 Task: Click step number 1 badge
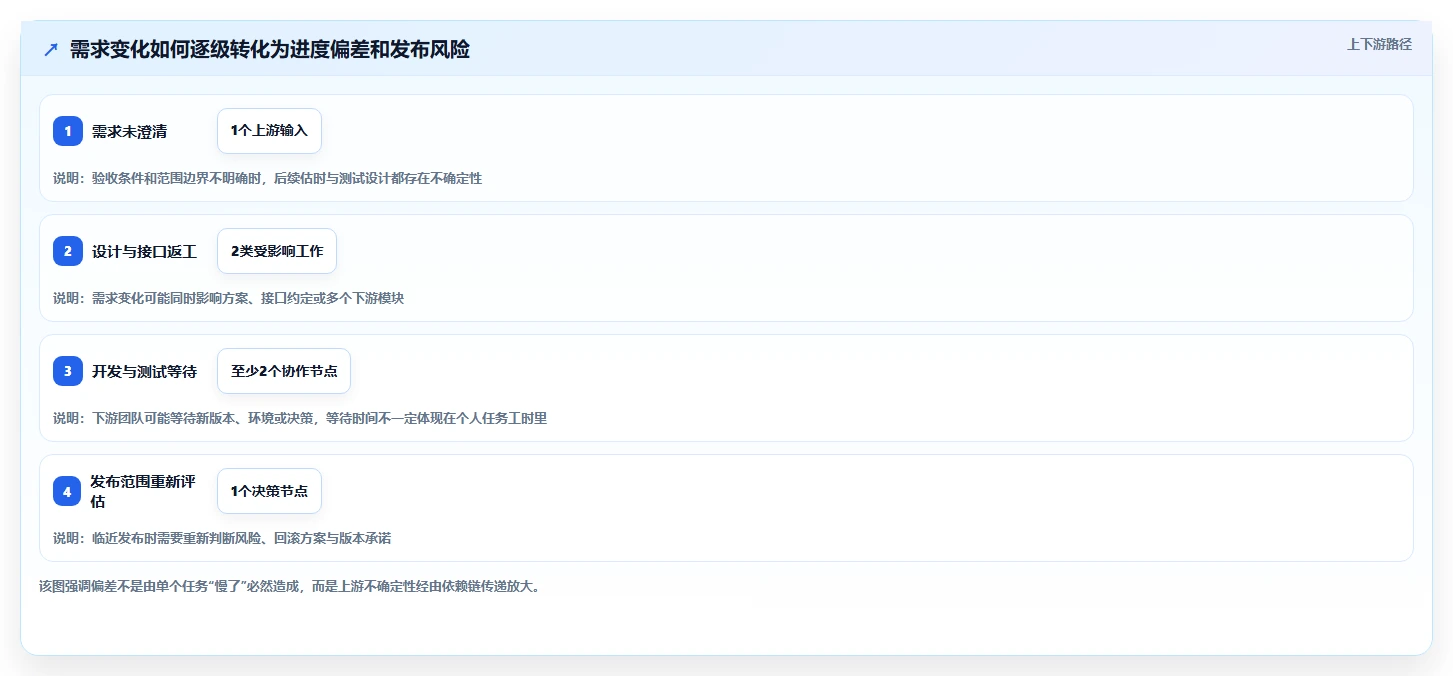(68, 131)
